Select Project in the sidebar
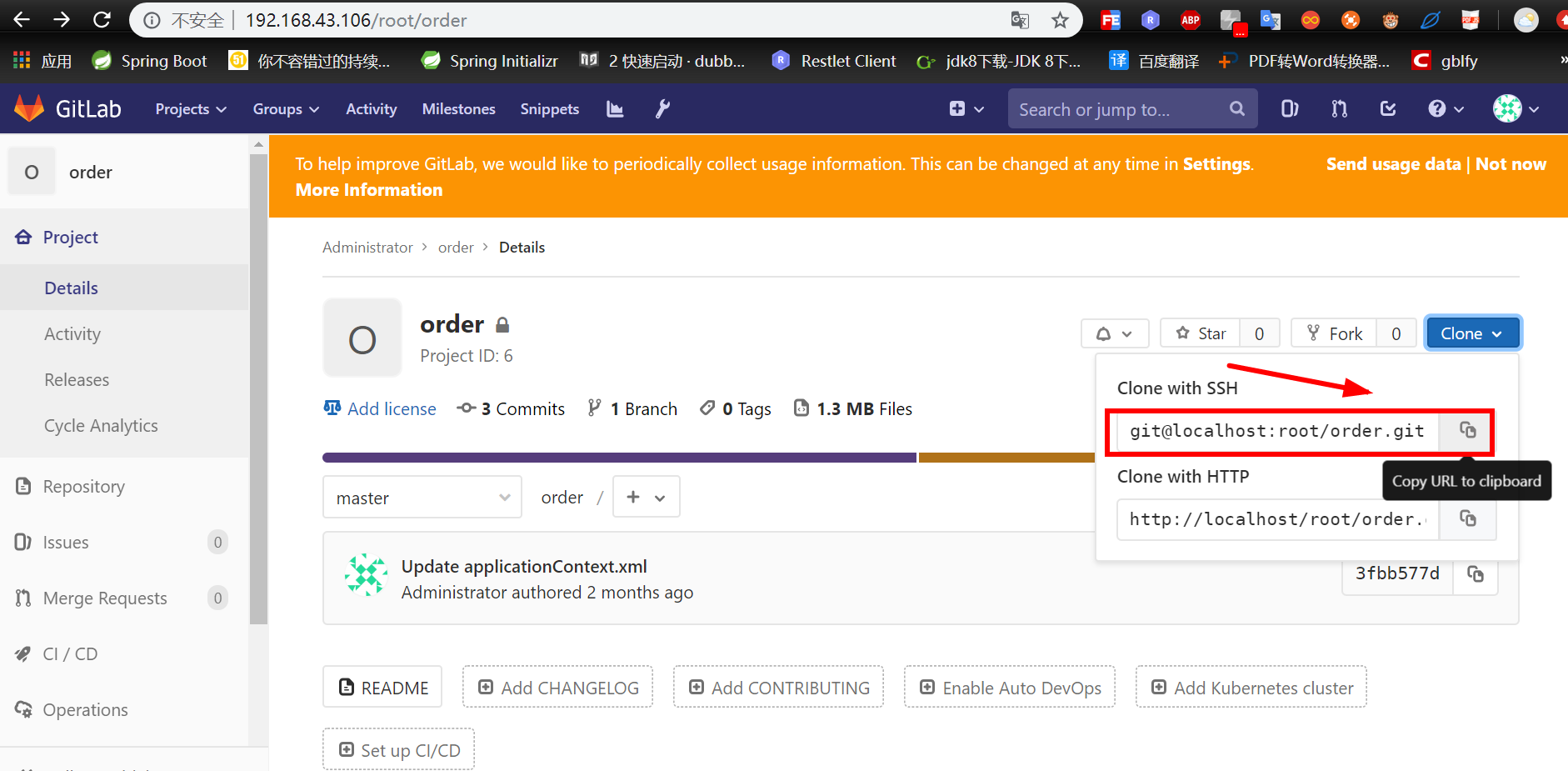The width and height of the screenshot is (1568, 771). pyautogui.click(x=125, y=238)
